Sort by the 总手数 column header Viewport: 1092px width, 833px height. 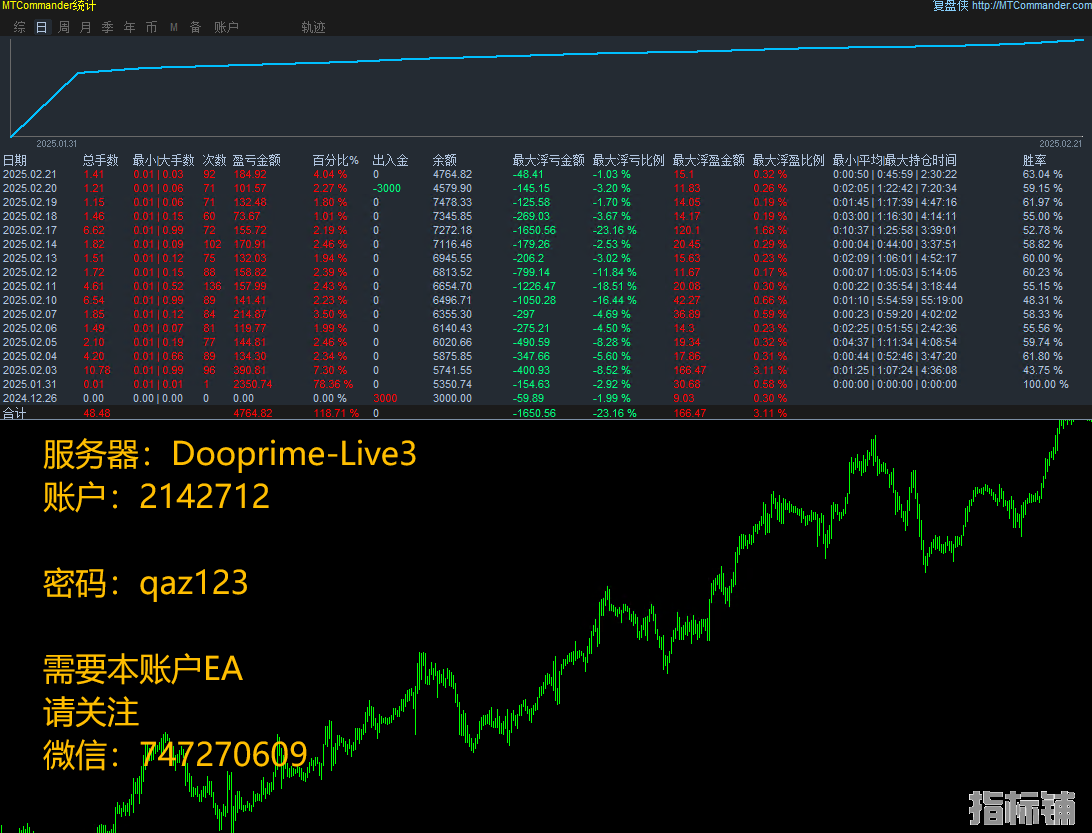(x=100, y=160)
